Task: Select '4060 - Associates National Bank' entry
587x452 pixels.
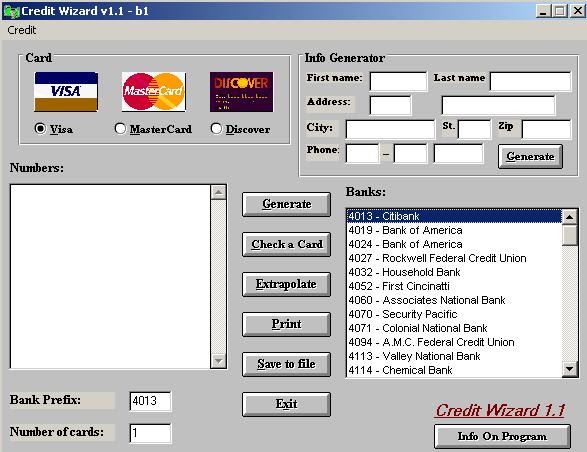Action: 454,300
